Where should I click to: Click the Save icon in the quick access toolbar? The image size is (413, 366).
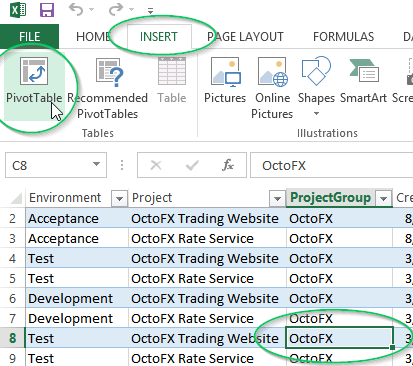(47, 10)
